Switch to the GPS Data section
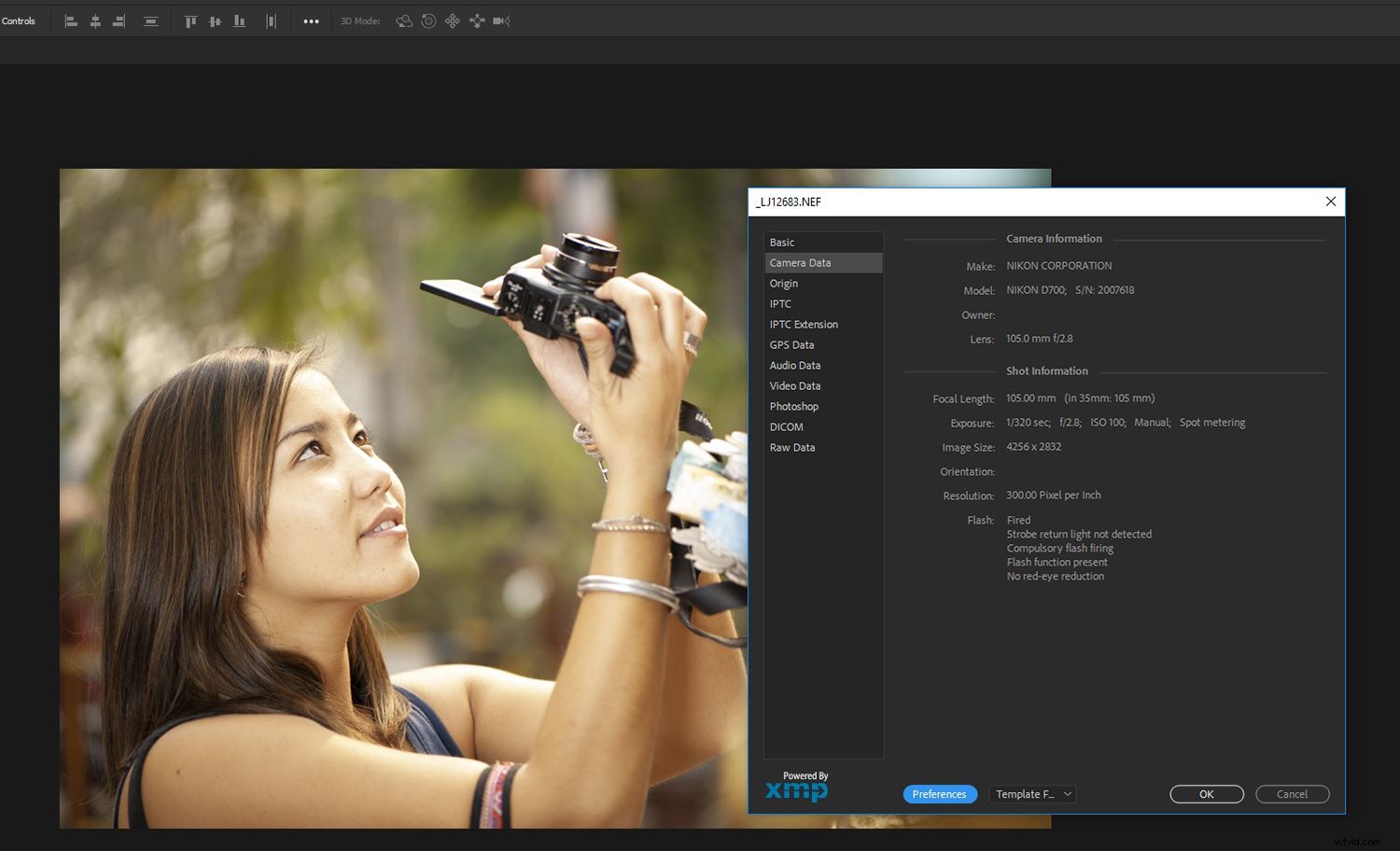1400x851 pixels. (791, 344)
